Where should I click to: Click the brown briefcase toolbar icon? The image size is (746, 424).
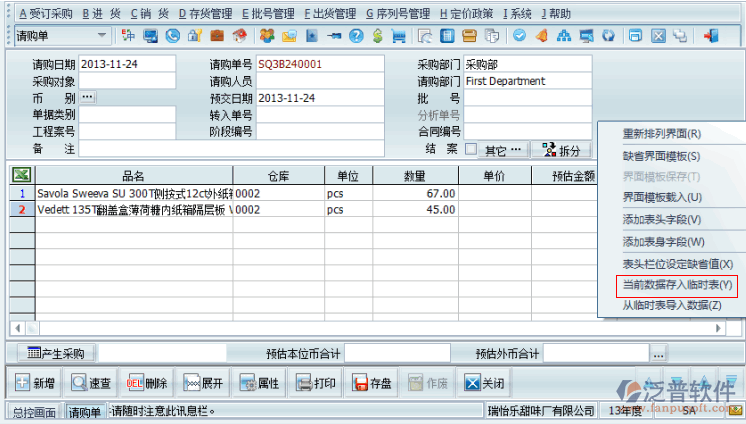coord(217,36)
